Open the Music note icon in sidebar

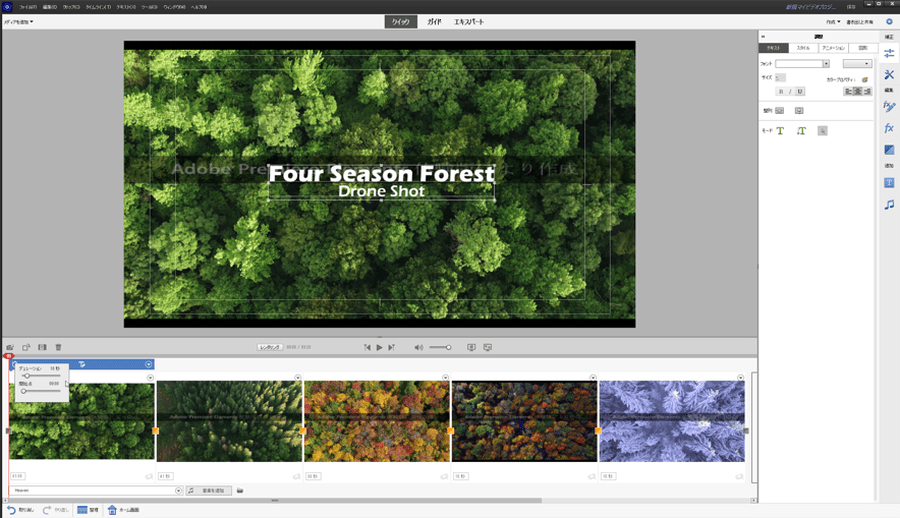click(889, 204)
